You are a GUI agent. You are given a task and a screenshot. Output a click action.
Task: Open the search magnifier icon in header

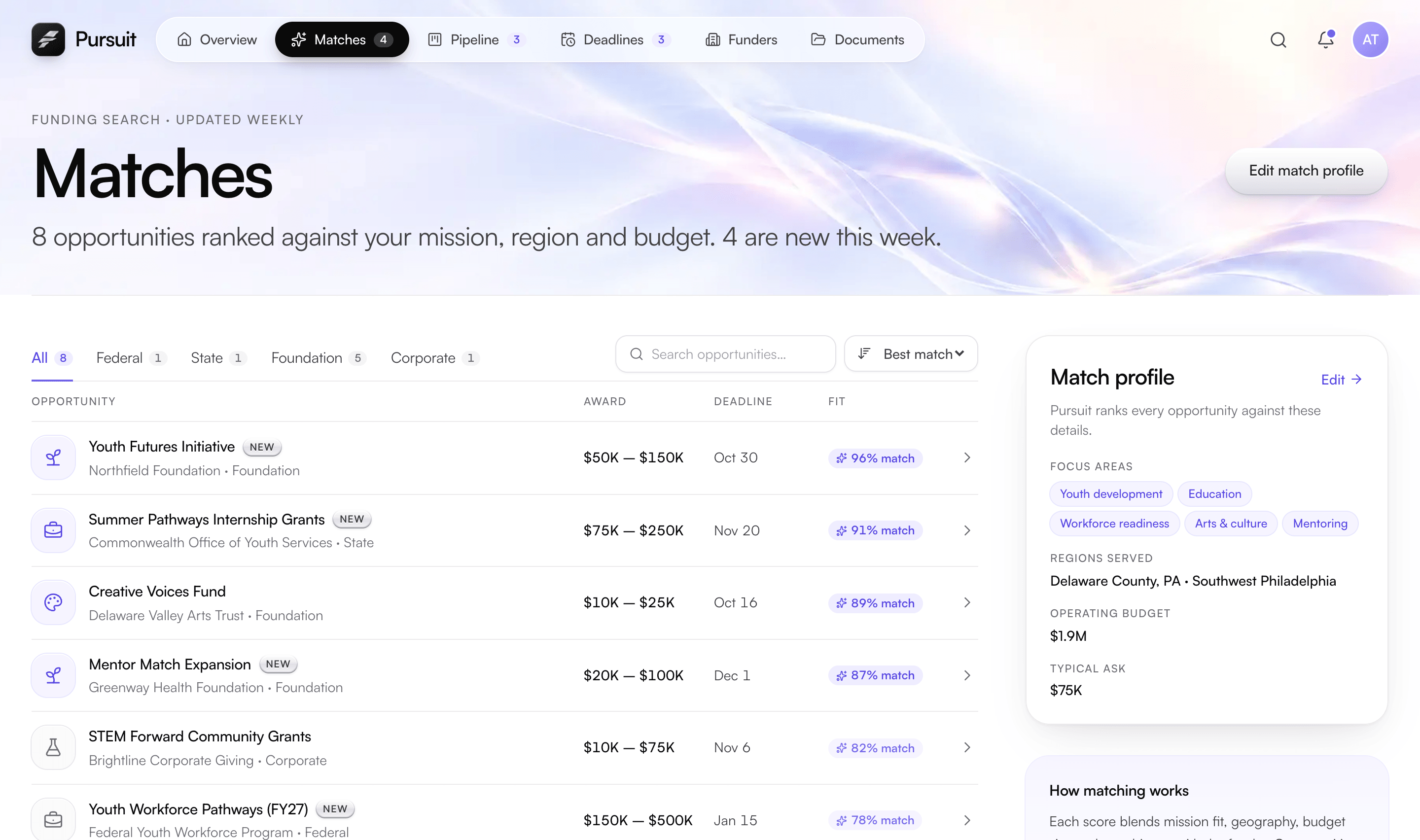pos(1278,39)
